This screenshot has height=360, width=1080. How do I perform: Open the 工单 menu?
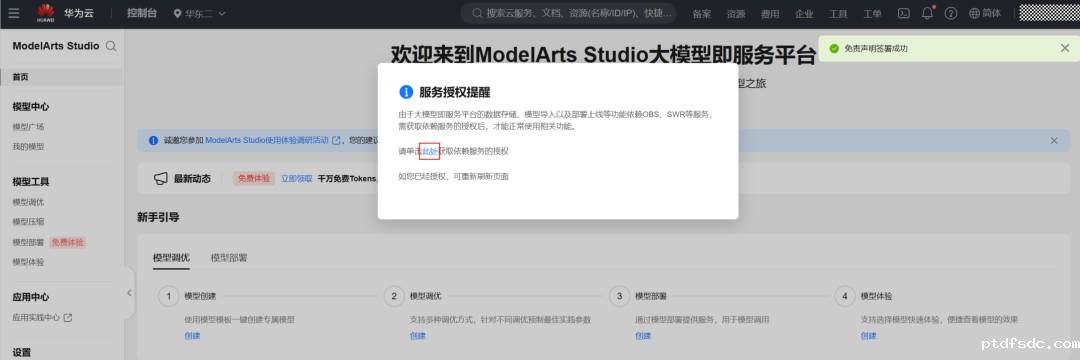click(x=872, y=14)
